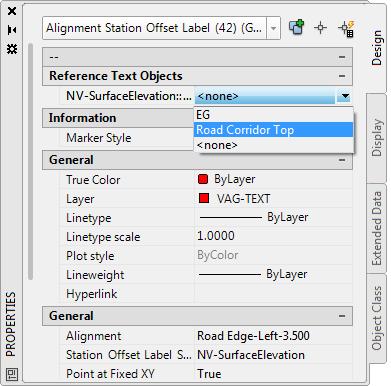Click the Select Objects crosshair icon
391x386 pixels.
(x=320, y=28)
